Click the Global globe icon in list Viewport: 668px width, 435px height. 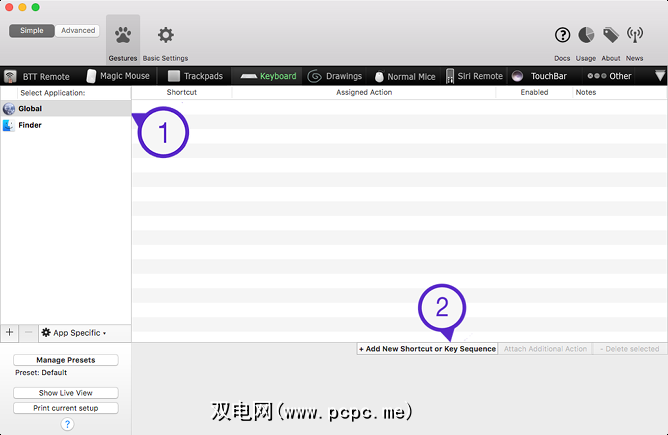(9, 109)
